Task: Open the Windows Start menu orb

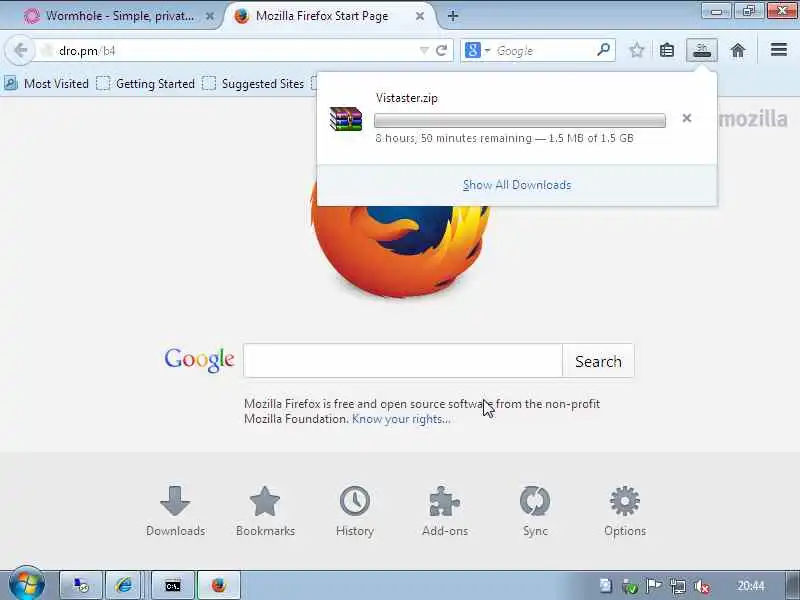Action: click(26, 584)
